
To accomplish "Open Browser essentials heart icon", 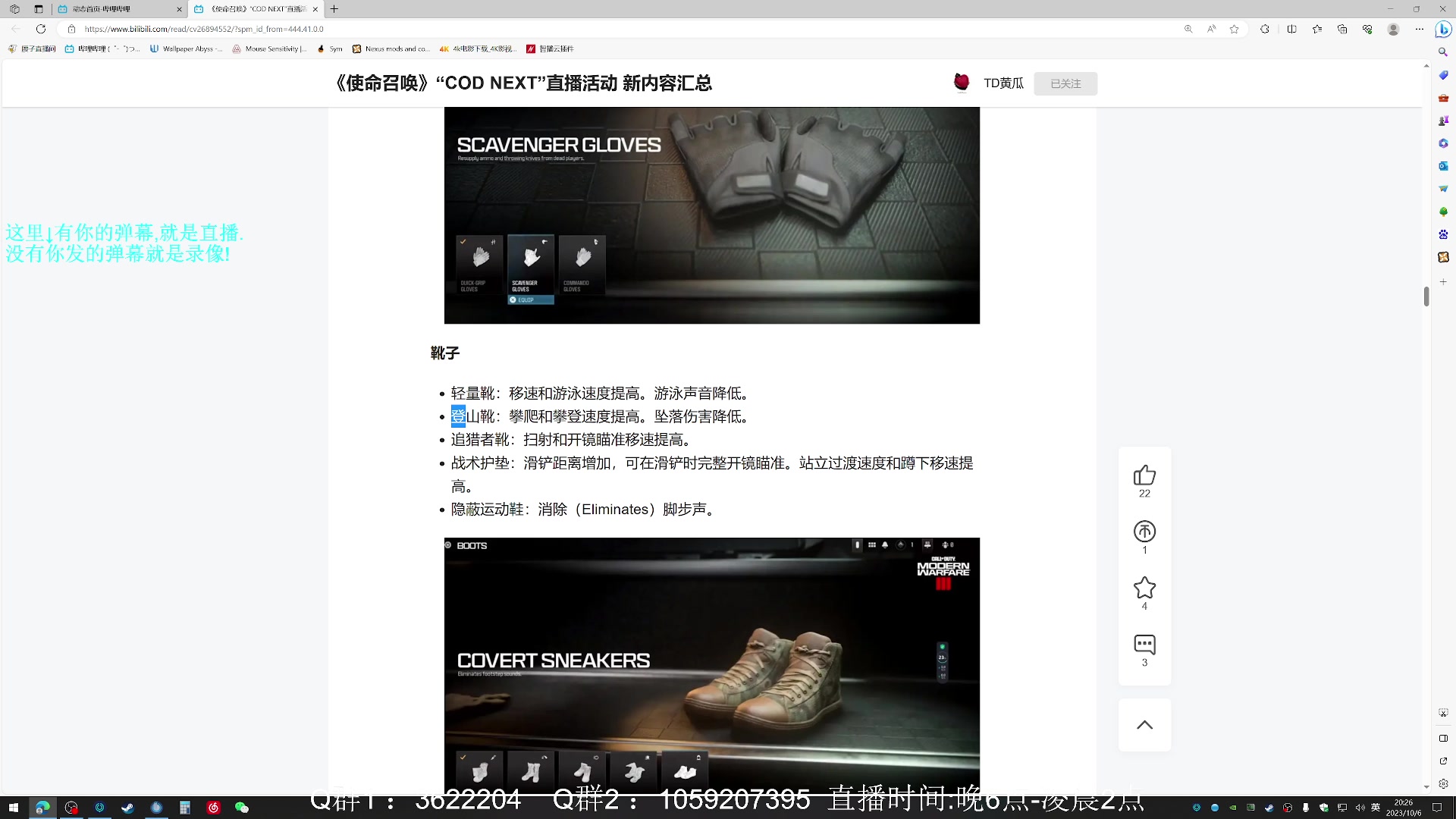I will coord(1367,29).
